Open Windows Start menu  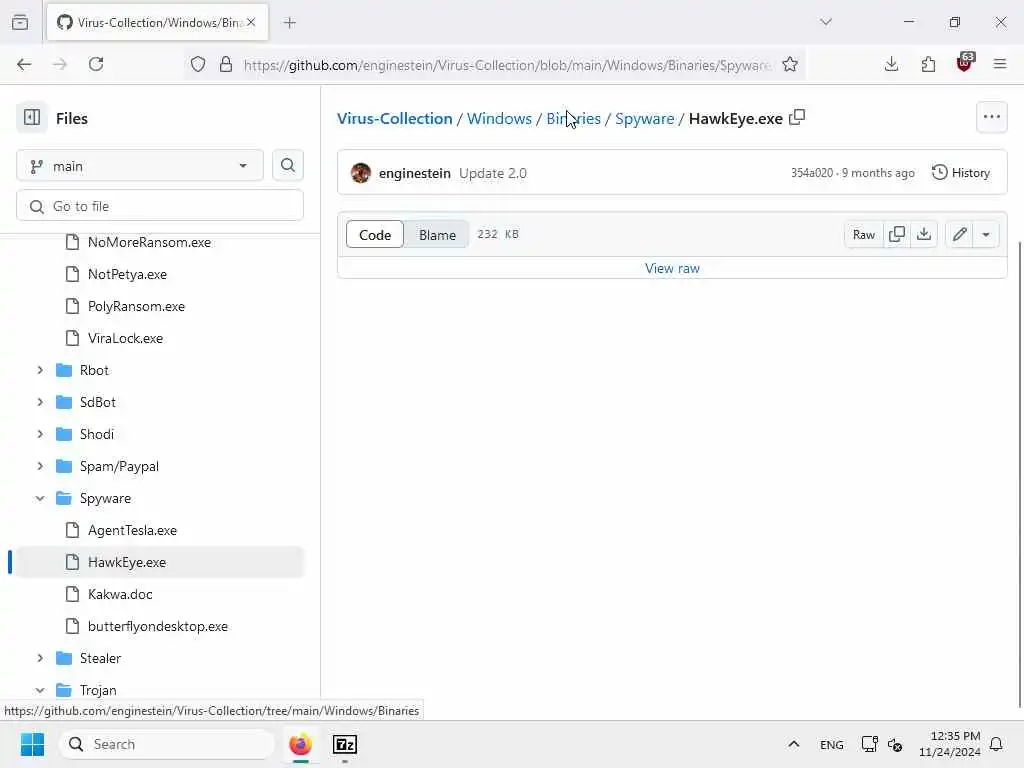pos(32,744)
